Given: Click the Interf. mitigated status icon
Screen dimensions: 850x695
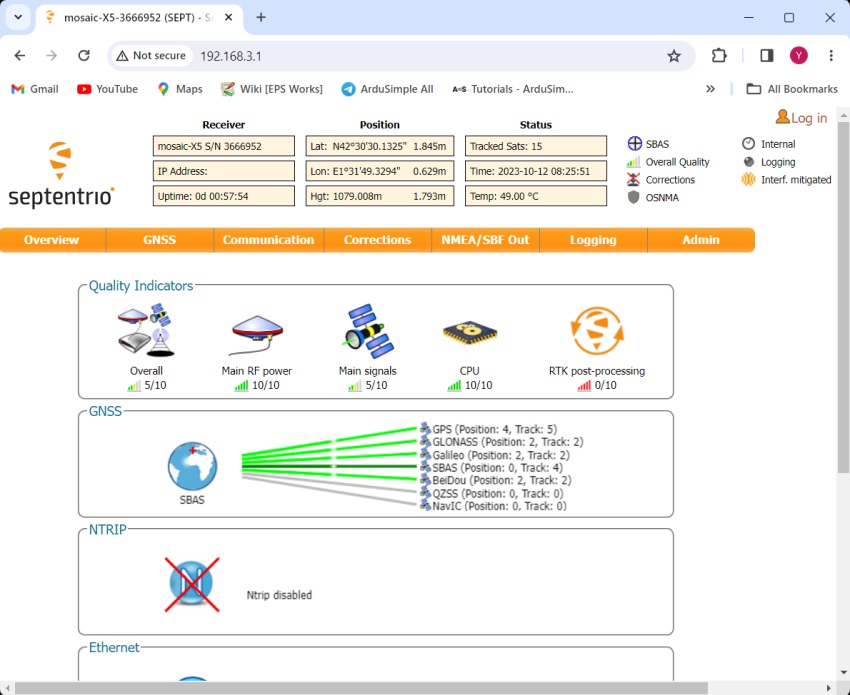Looking at the screenshot, I should point(748,180).
